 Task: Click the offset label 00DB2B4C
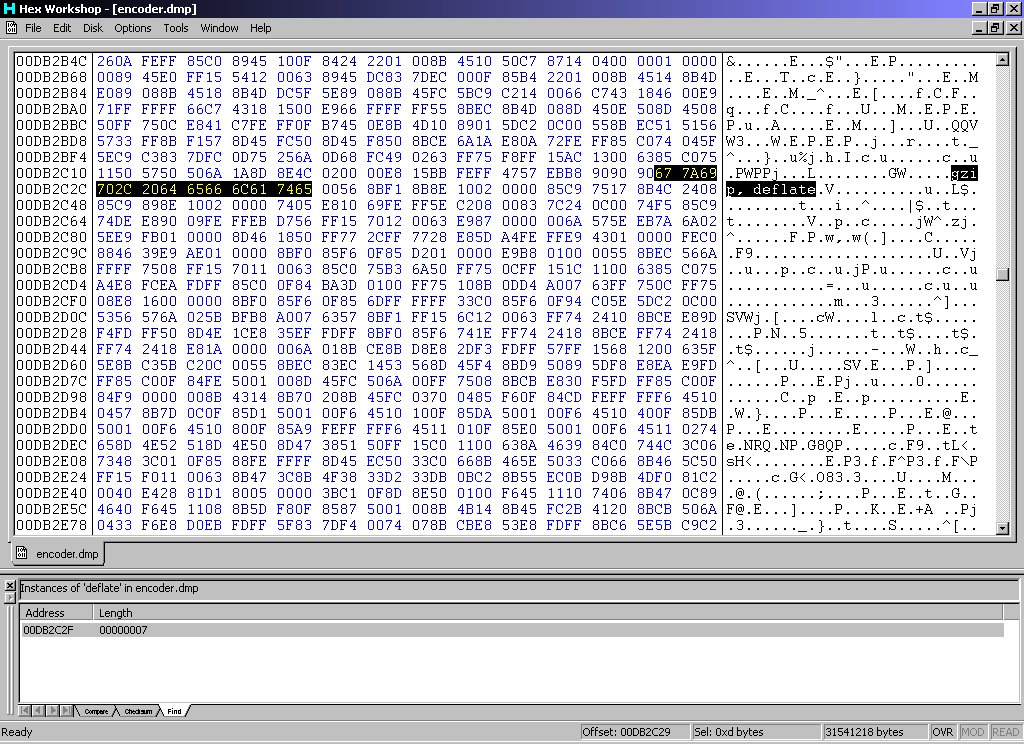[x=52, y=61]
